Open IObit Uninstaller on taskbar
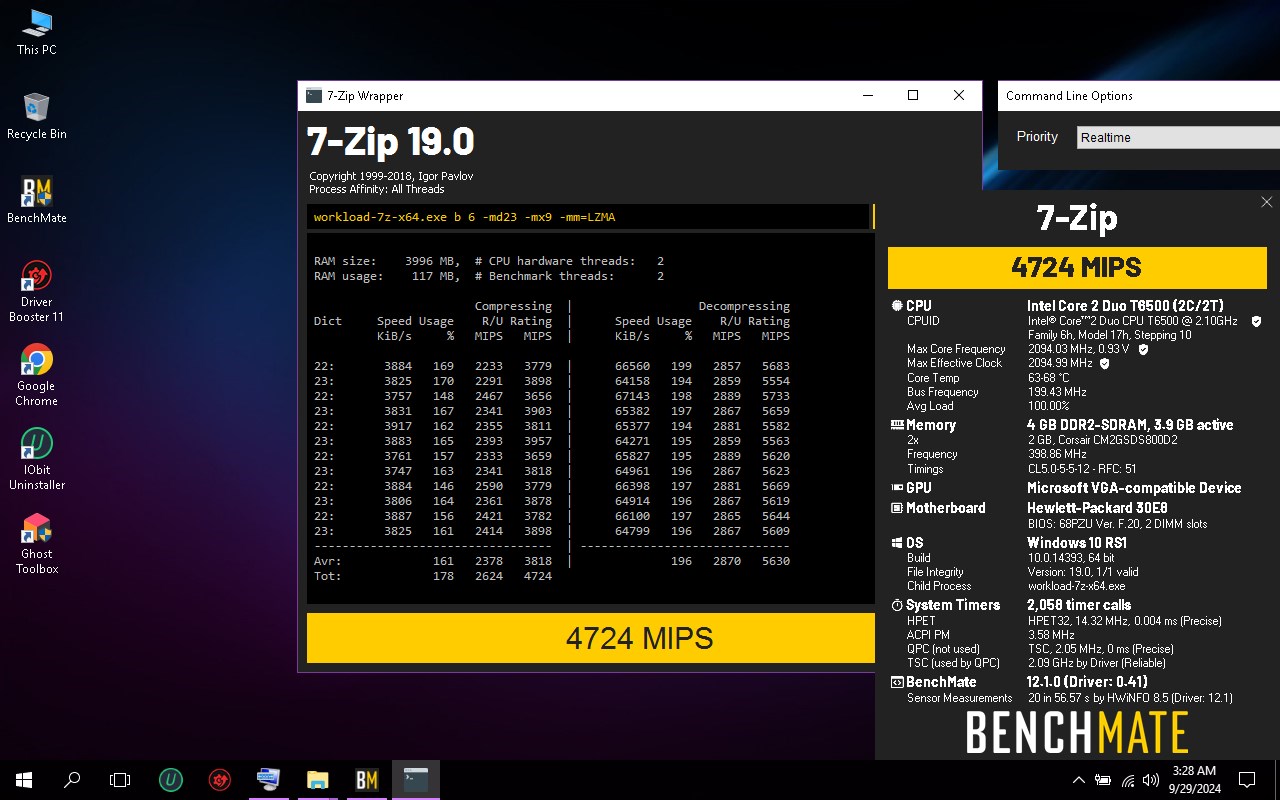Screen dimensions: 1280x800 pos(171,780)
